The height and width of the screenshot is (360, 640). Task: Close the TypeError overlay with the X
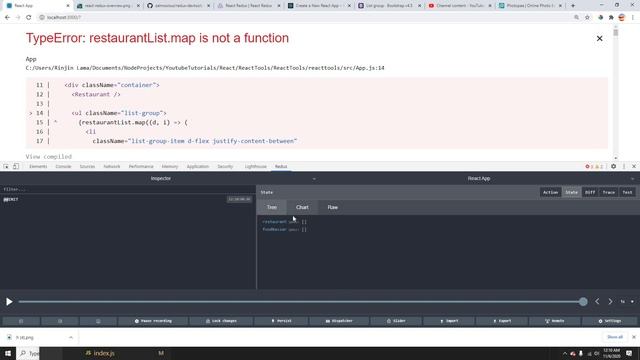tap(599, 38)
